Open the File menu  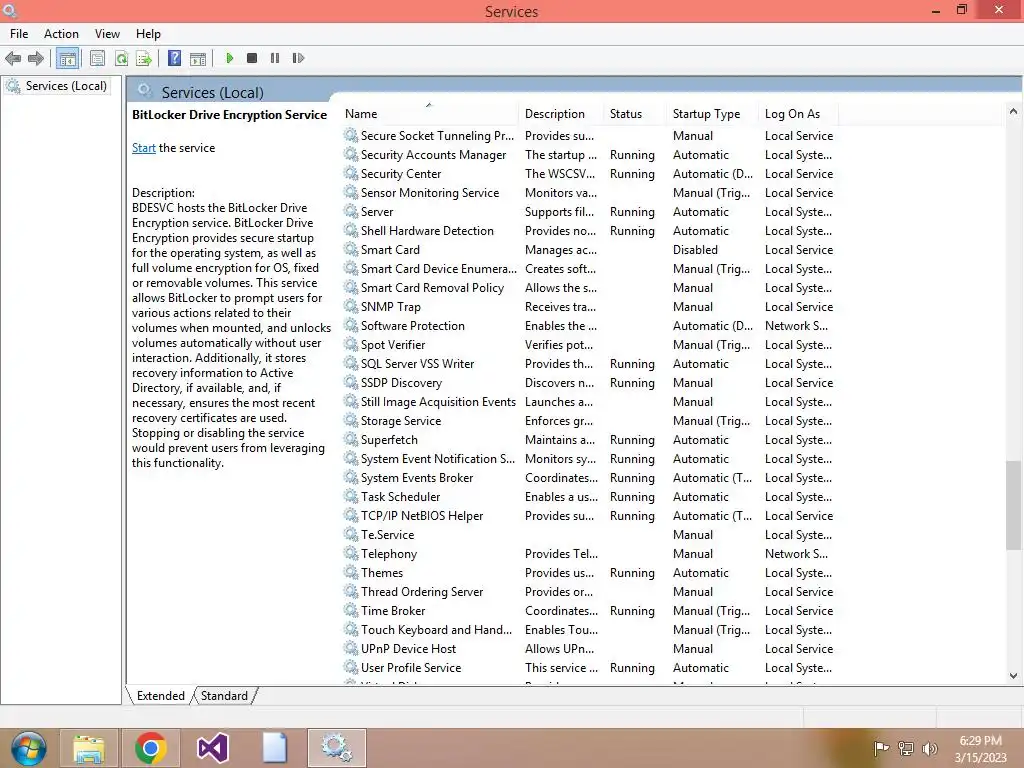(x=19, y=34)
